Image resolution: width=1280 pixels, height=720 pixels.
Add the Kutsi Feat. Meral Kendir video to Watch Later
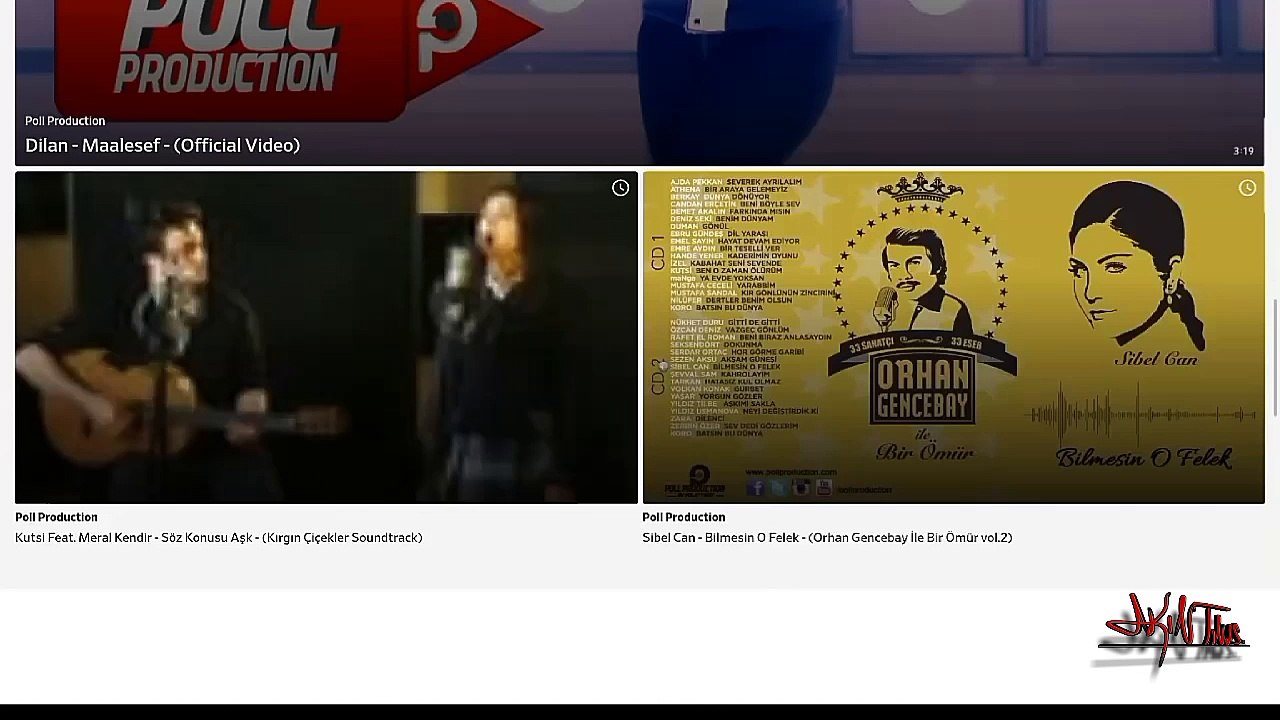(620, 188)
